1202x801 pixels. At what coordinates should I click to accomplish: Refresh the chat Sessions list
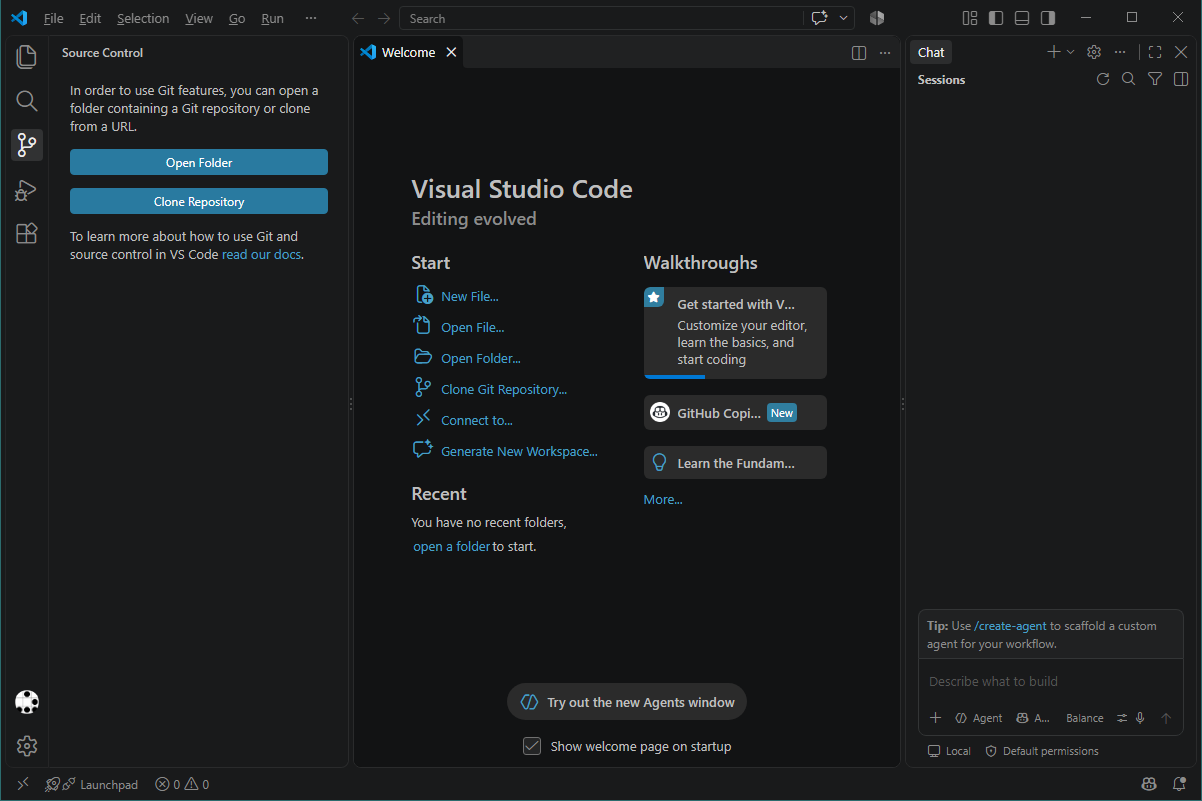[1103, 79]
